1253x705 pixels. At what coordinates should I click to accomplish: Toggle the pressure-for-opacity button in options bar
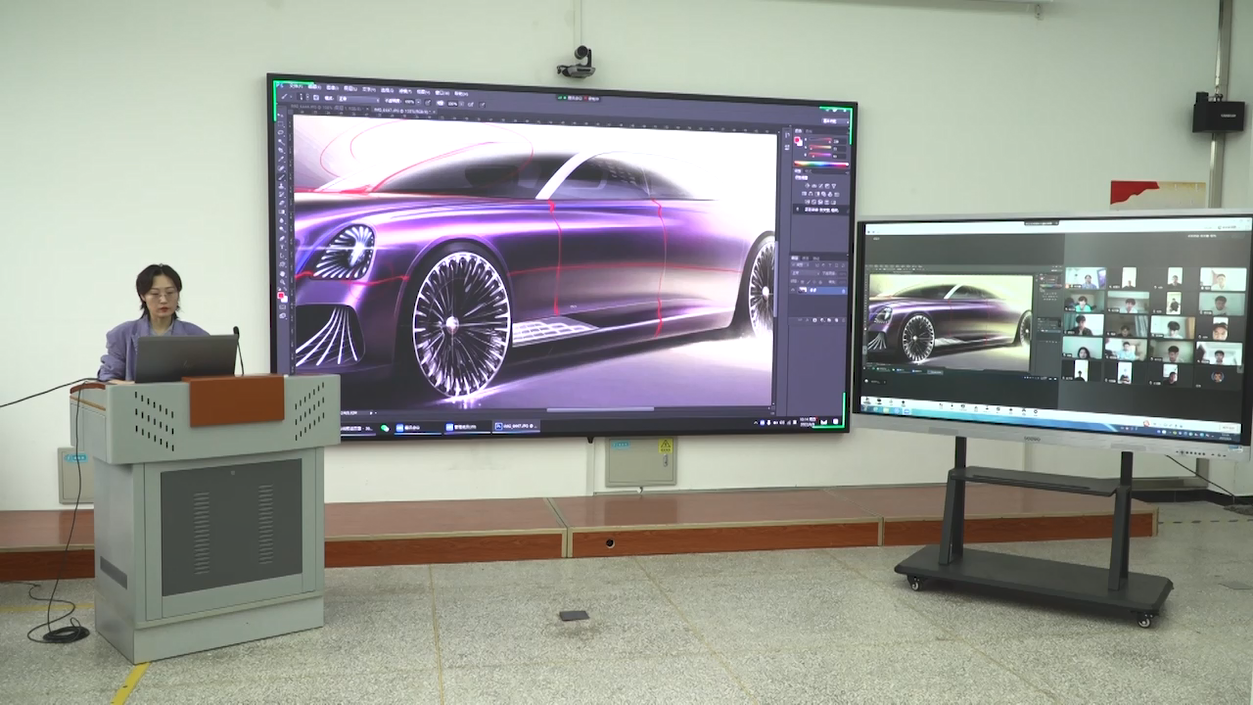click(428, 102)
